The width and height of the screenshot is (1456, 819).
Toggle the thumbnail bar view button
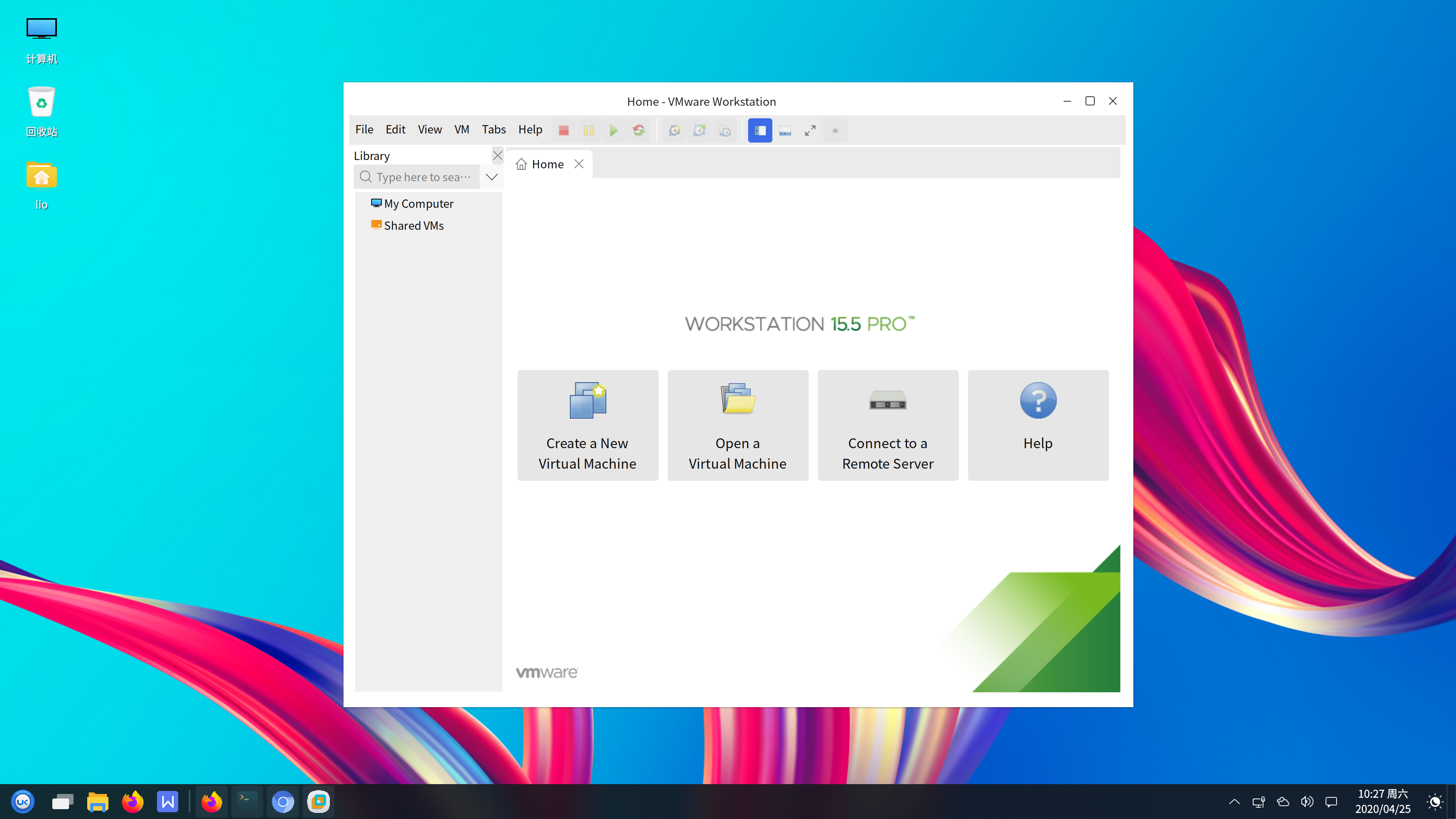click(785, 130)
